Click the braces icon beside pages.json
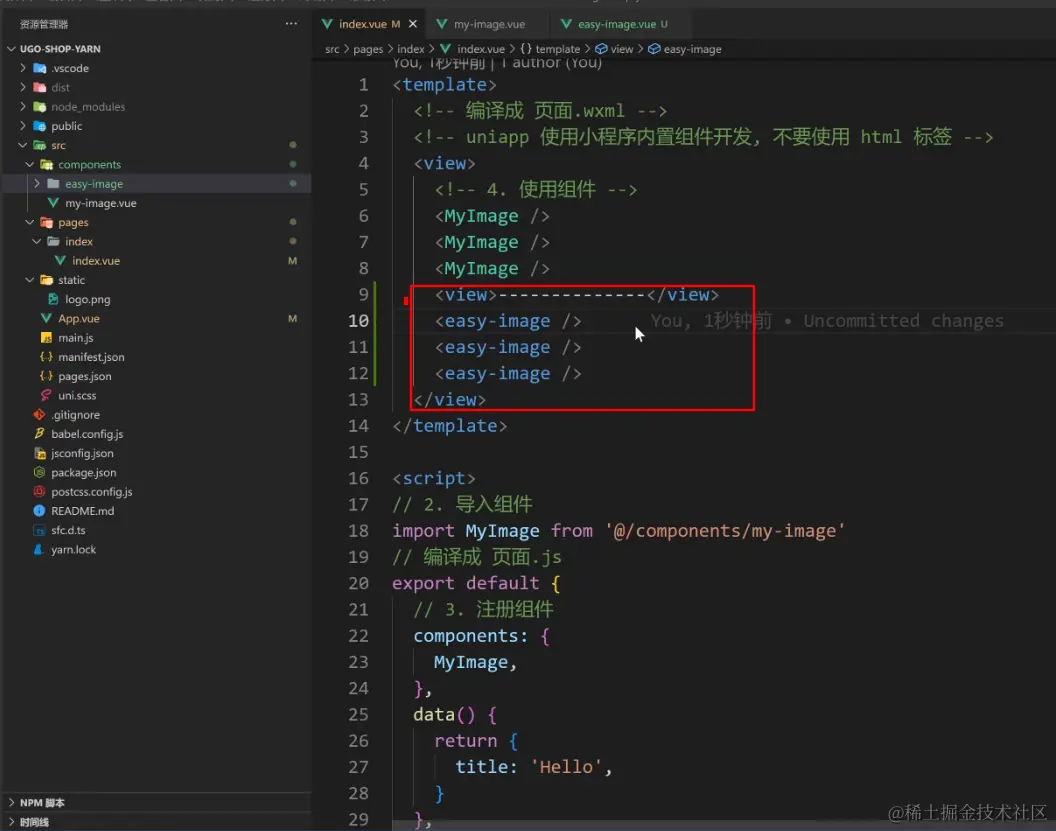The width and height of the screenshot is (1056, 831). click(x=46, y=376)
